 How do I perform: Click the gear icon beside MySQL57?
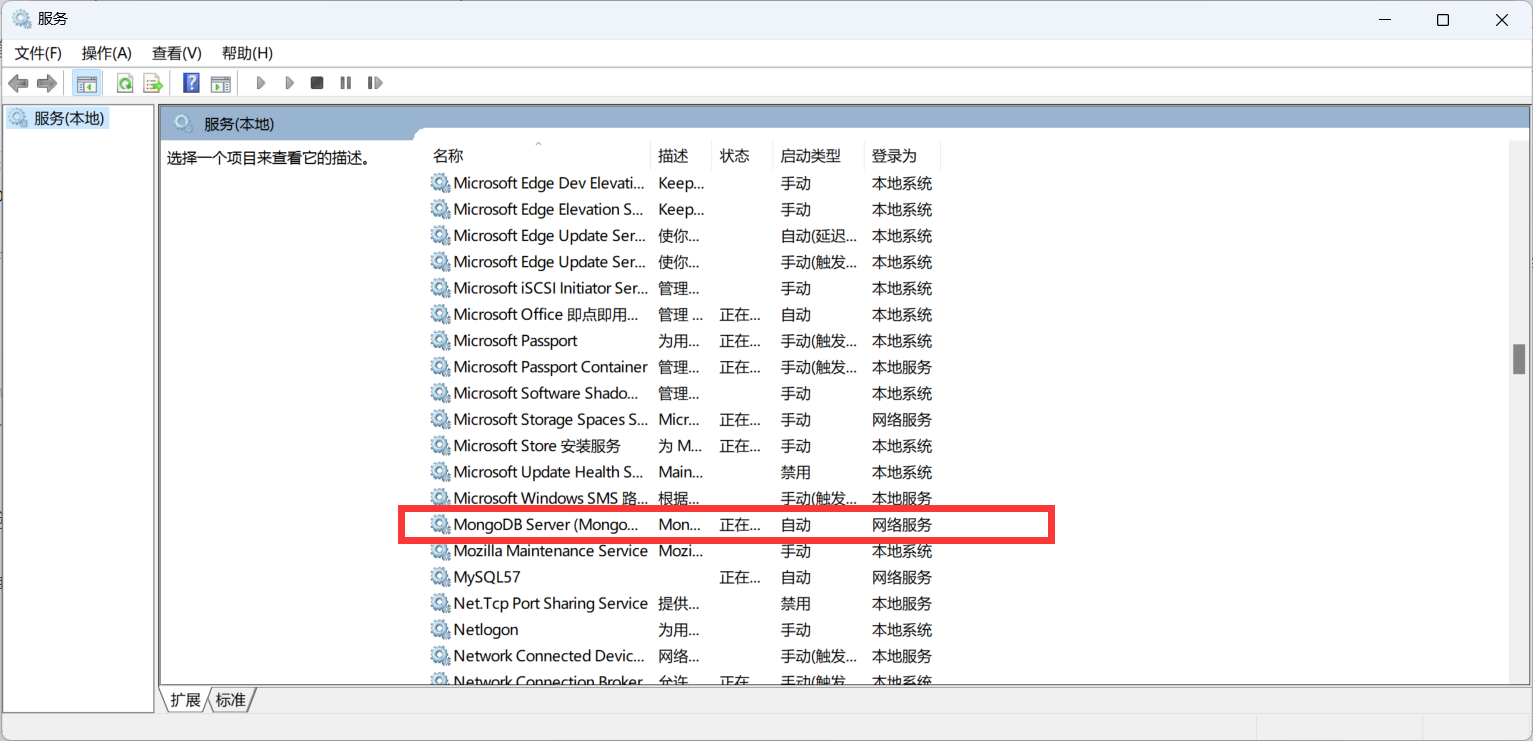[x=440, y=577]
